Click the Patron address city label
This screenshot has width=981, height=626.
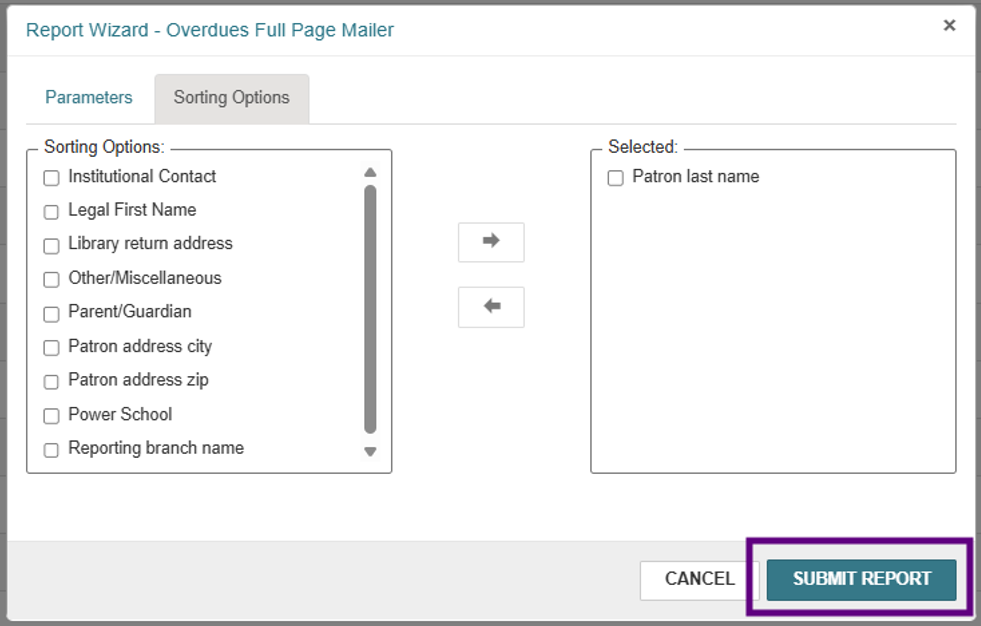pyautogui.click(x=140, y=346)
